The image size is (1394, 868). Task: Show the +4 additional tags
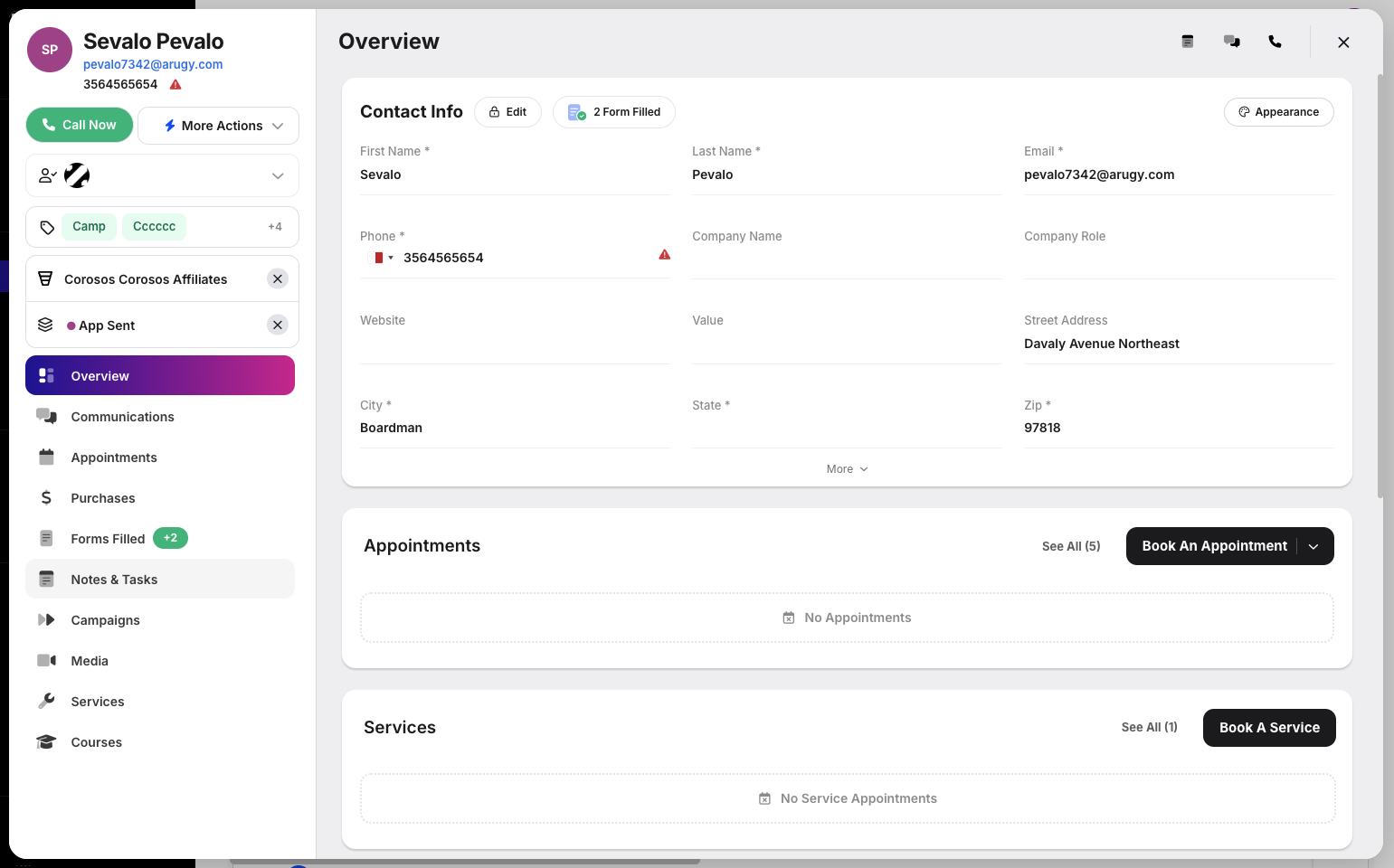click(x=275, y=227)
